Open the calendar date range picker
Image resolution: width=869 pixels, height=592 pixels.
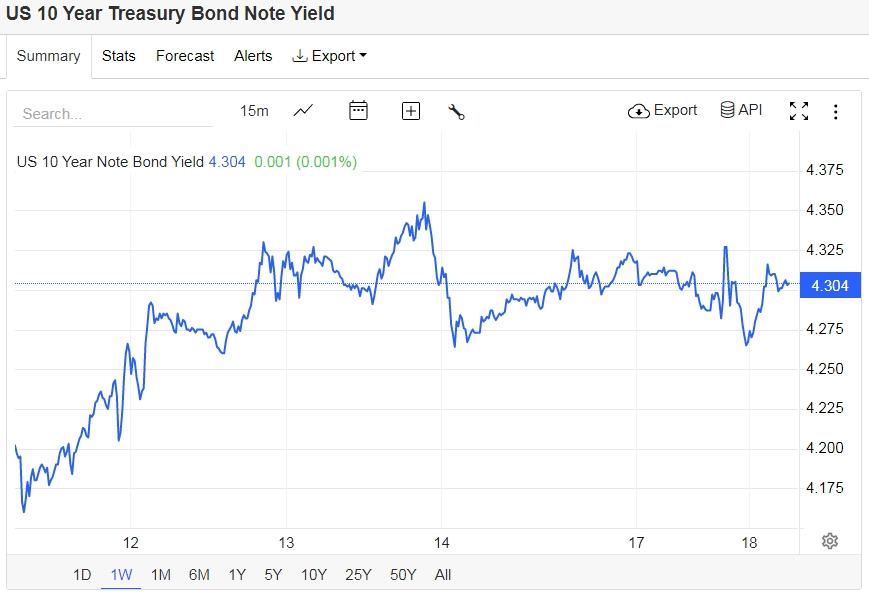pos(358,111)
